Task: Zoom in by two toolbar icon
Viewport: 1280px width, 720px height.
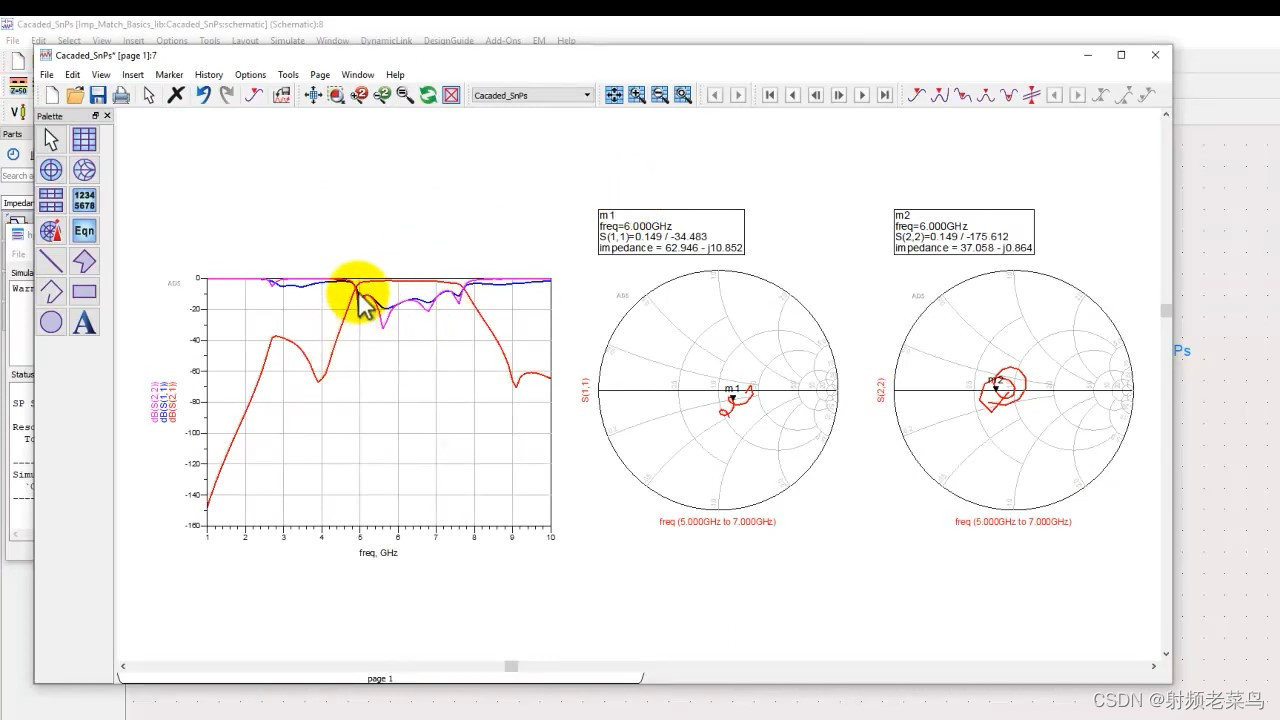Action: 359,95
